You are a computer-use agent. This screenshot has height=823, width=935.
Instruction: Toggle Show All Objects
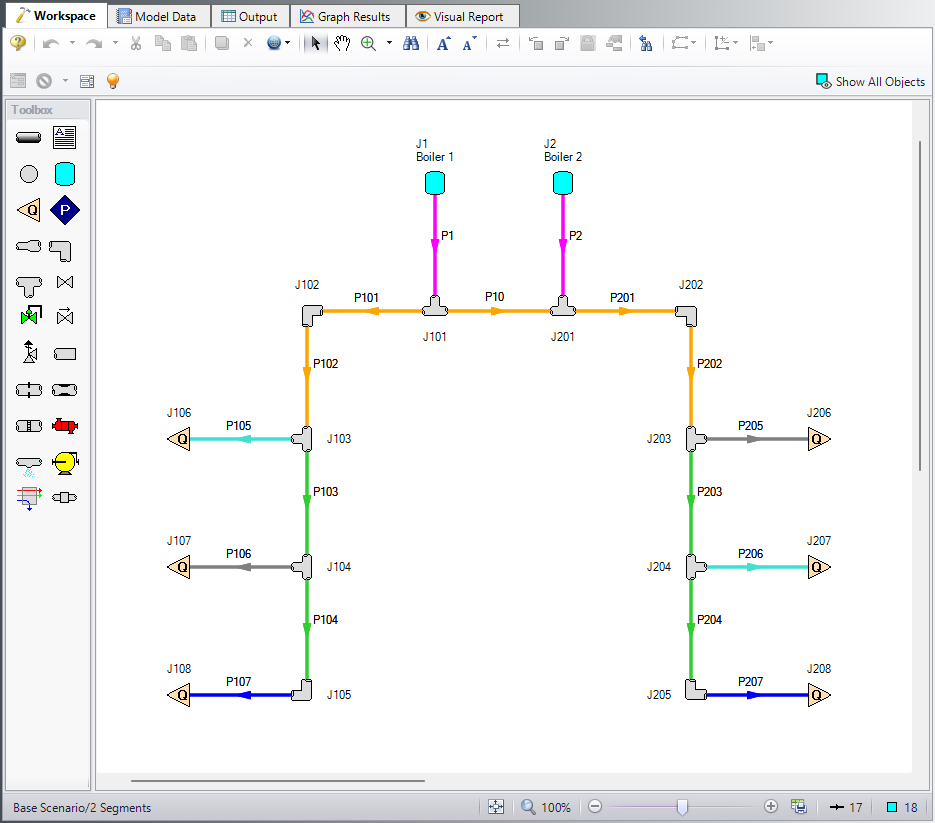(869, 81)
